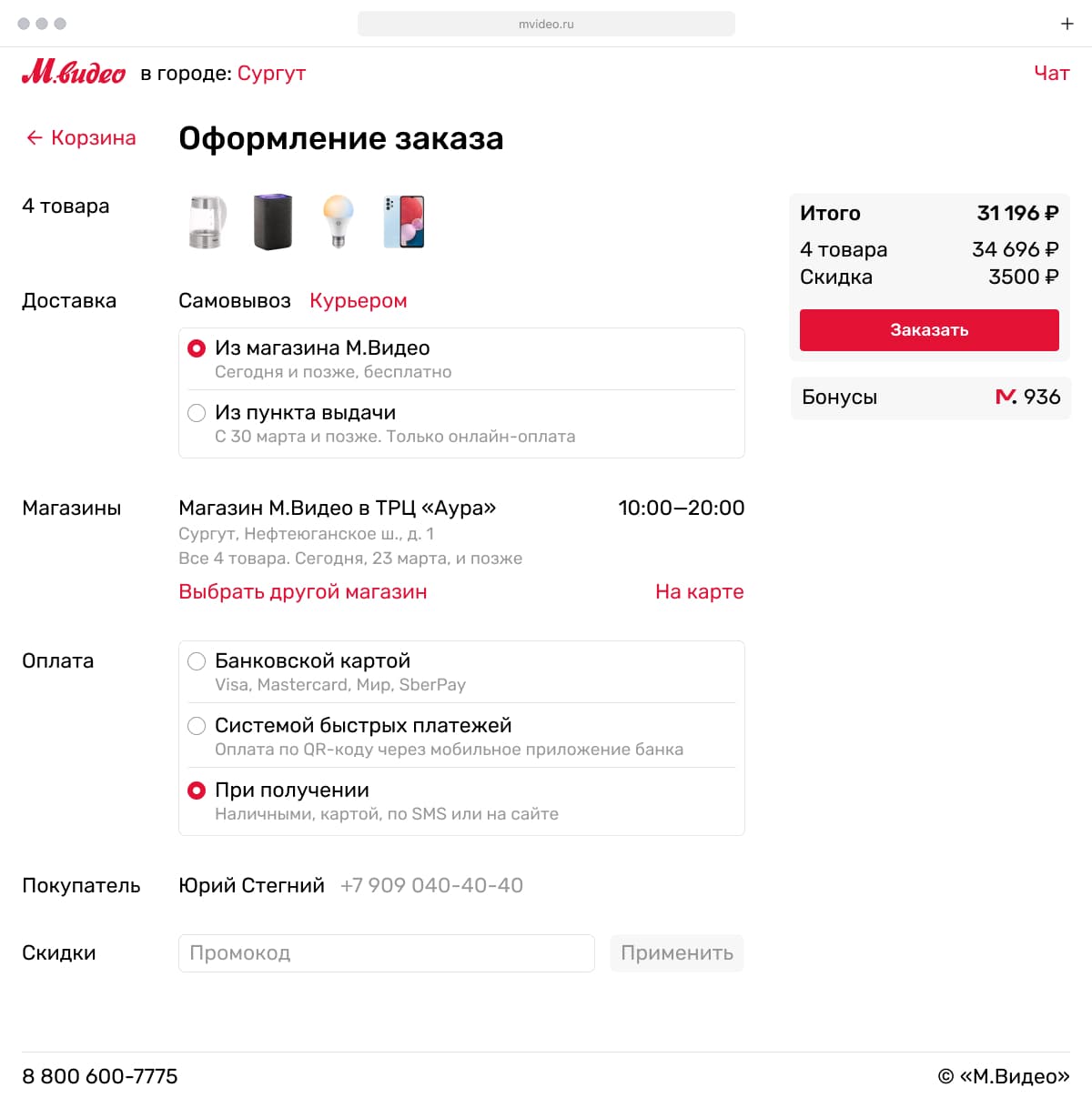Click the kettle product thumbnail
The image size is (1092, 1118).
tap(207, 221)
